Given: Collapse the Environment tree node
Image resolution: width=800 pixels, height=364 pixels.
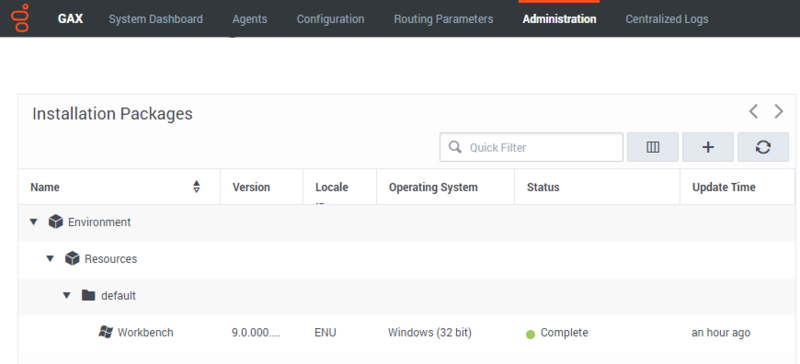Looking at the screenshot, I should (x=34, y=222).
